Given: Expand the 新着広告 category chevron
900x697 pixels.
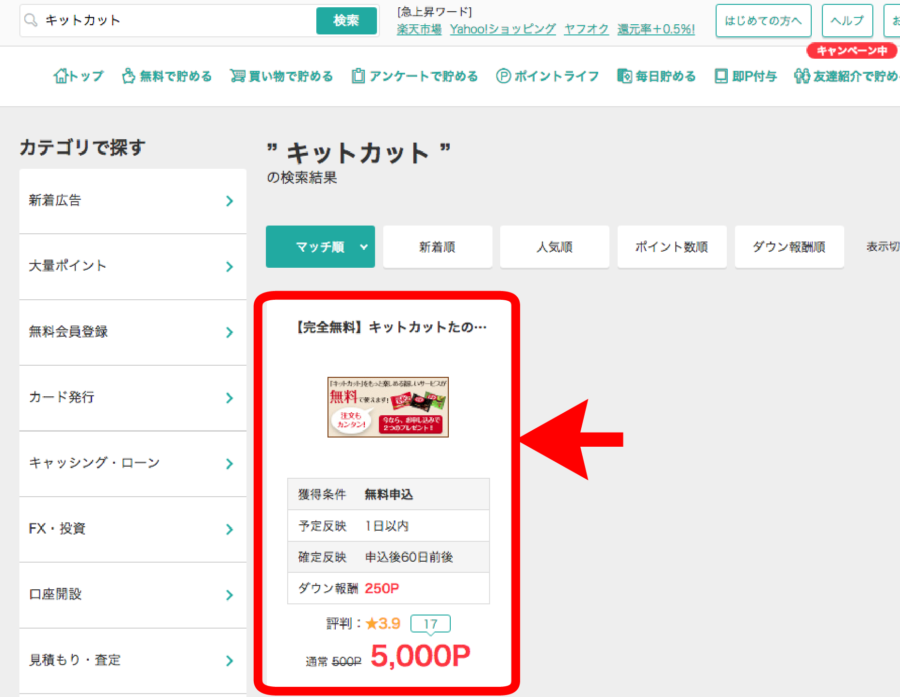Looking at the screenshot, I should pos(230,201).
